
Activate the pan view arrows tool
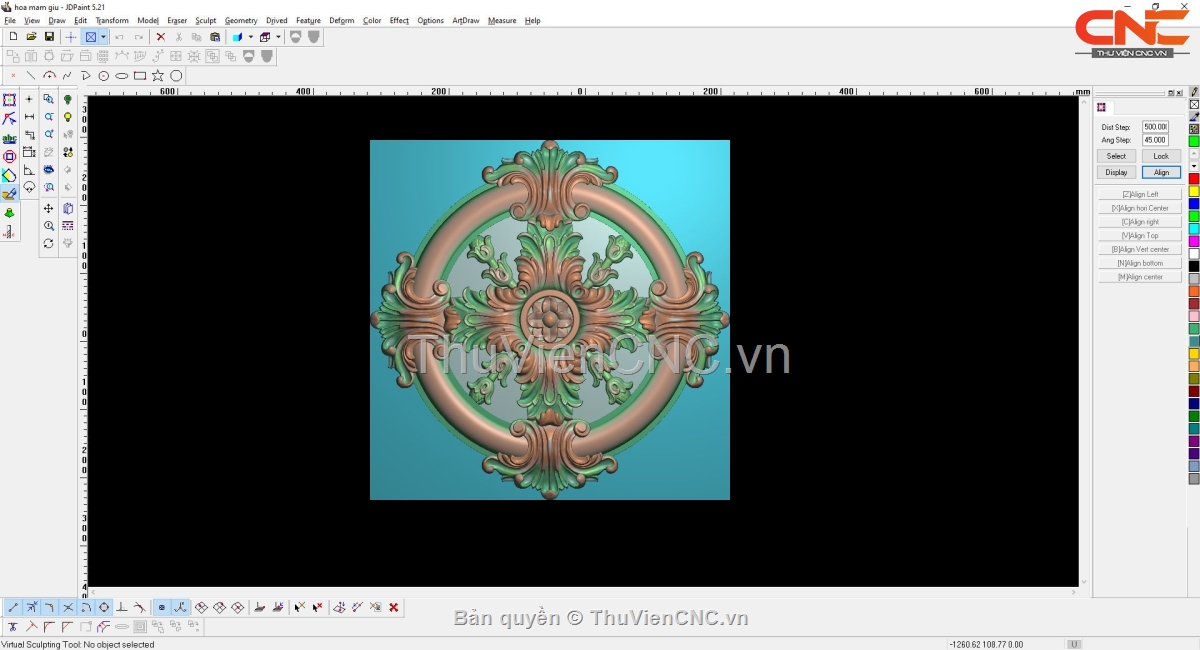[x=48, y=208]
